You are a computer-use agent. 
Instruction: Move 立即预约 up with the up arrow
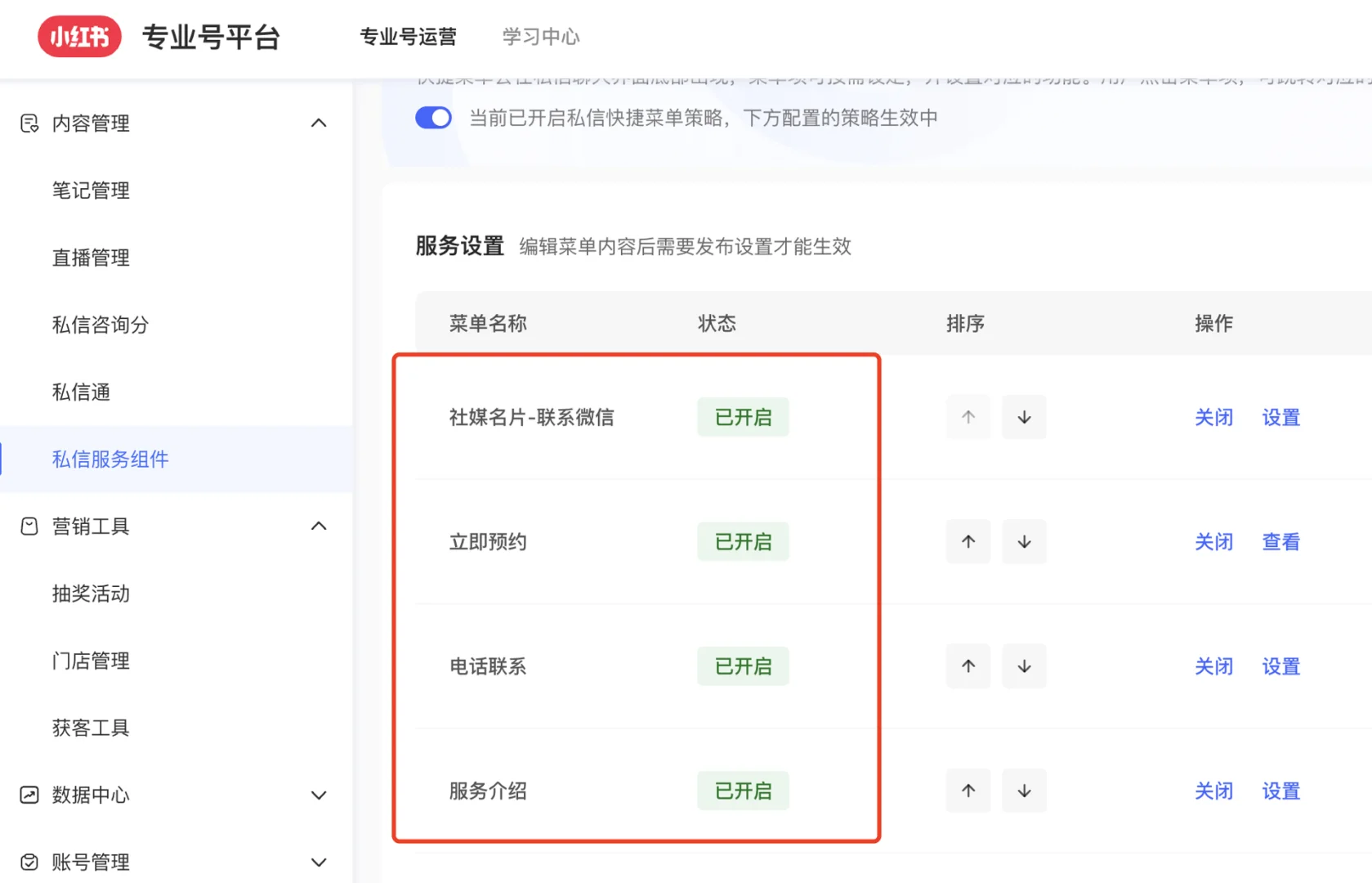[968, 541]
